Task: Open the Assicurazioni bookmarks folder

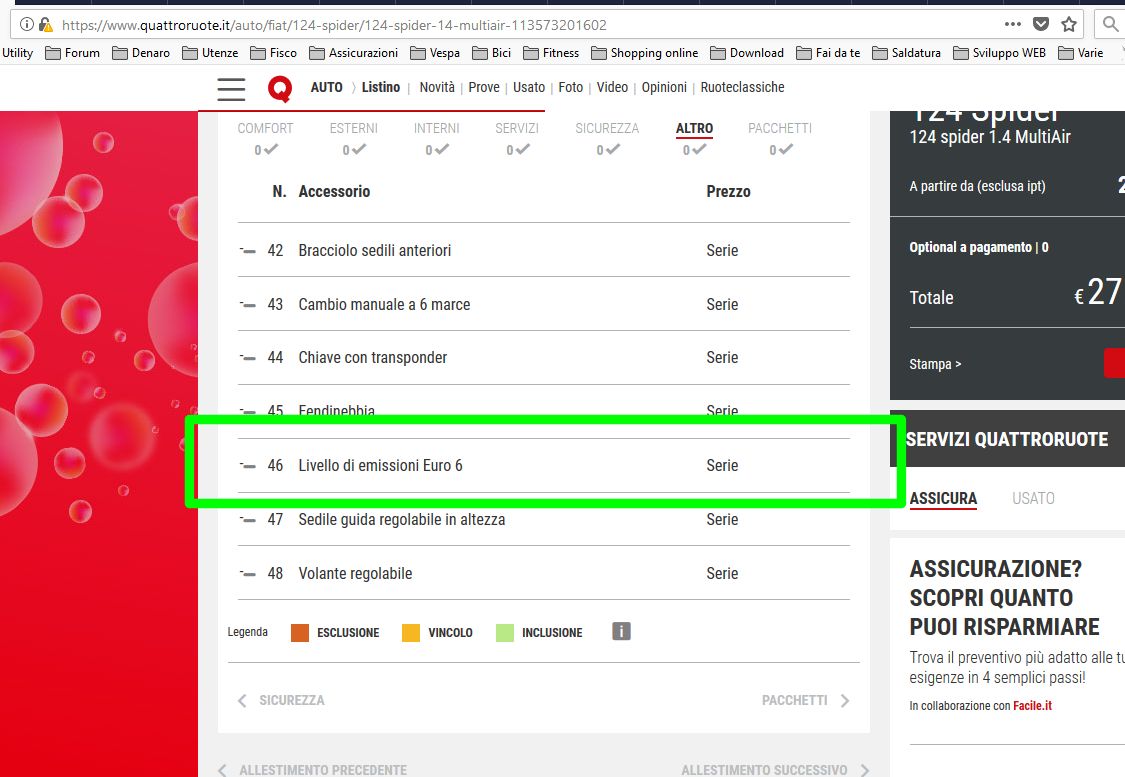Action: click(354, 52)
